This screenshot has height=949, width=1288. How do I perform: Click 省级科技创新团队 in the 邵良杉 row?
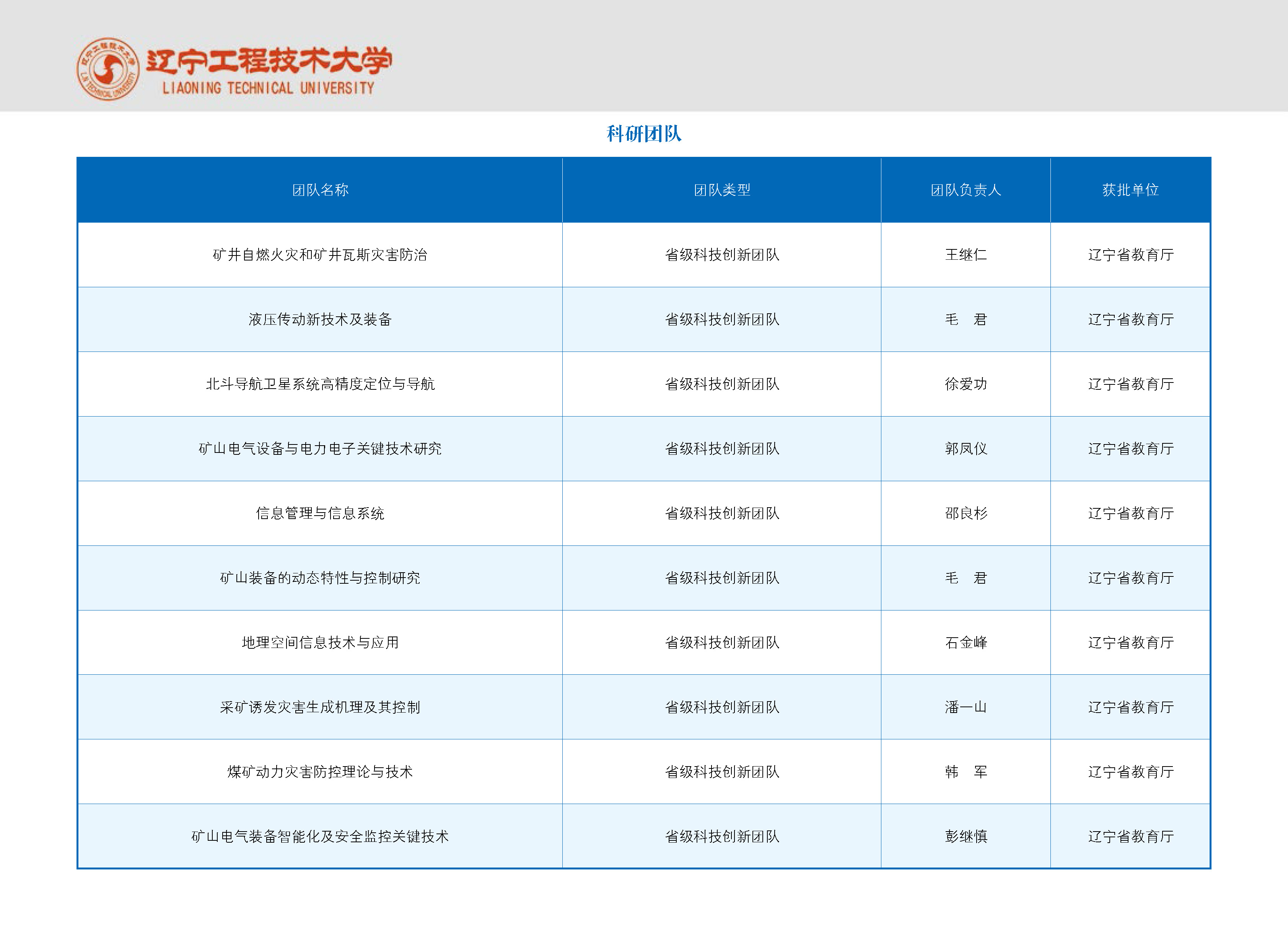coord(722,513)
